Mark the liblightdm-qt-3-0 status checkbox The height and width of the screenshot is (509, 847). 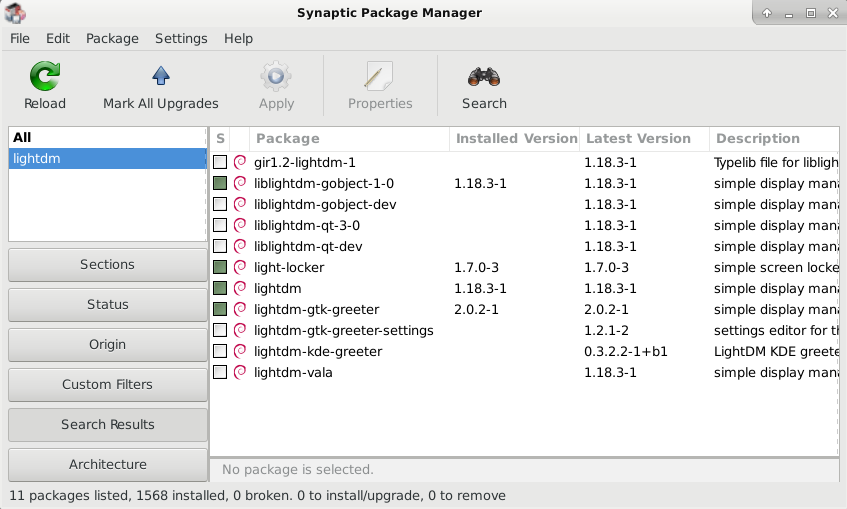220,225
